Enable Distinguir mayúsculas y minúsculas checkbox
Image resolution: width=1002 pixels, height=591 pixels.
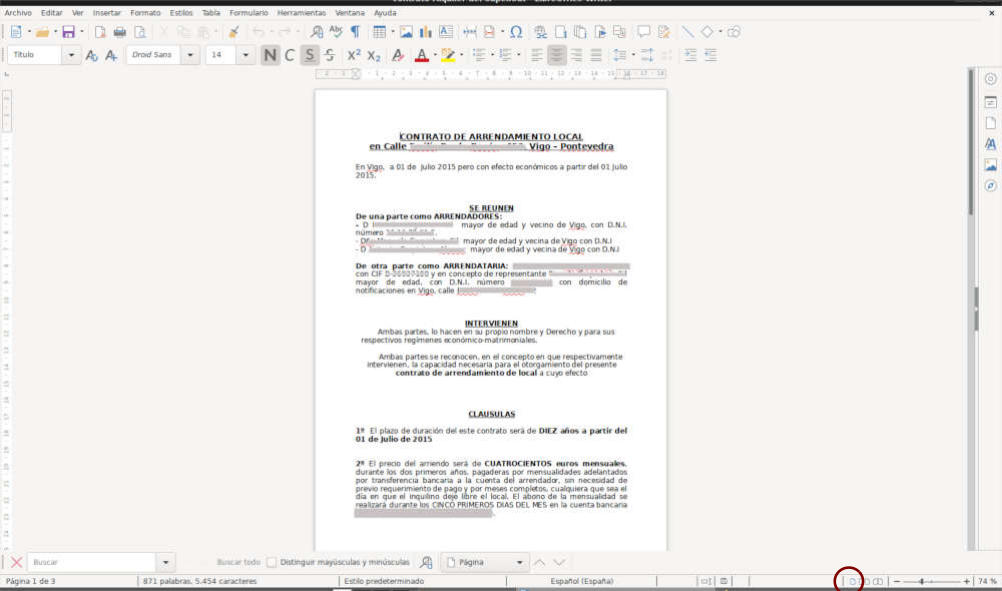(x=272, y=562)
